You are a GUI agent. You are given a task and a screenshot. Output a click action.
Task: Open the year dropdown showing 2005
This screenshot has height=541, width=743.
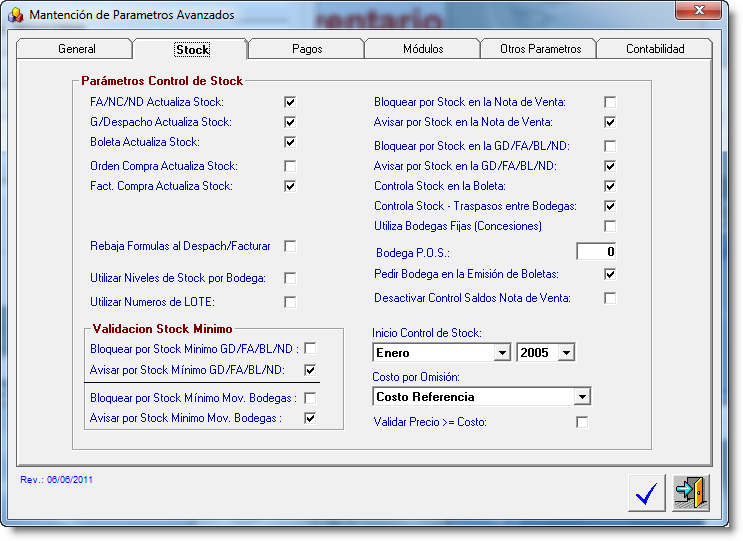point(566,353)
